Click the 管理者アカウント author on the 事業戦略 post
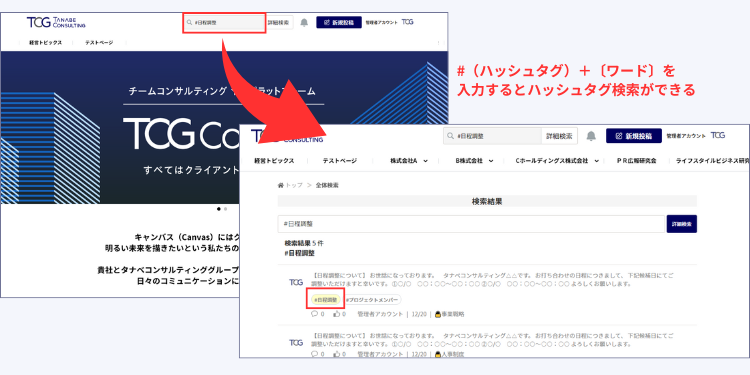 pyautogui.click(x=380, y=314)
